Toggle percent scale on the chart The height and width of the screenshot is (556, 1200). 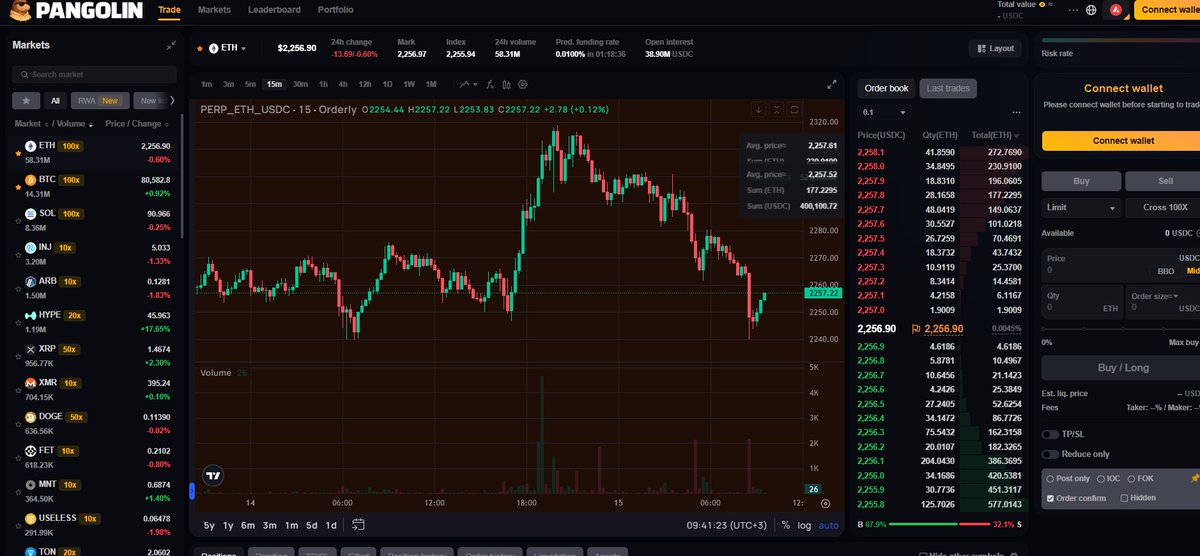(786, 525)
